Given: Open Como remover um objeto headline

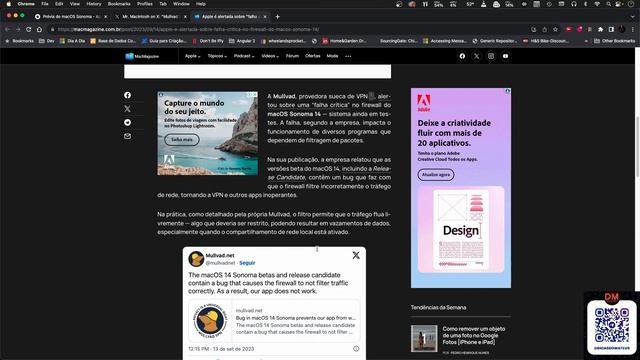Looking at the screenshot, I should click(x=474, y=336).
